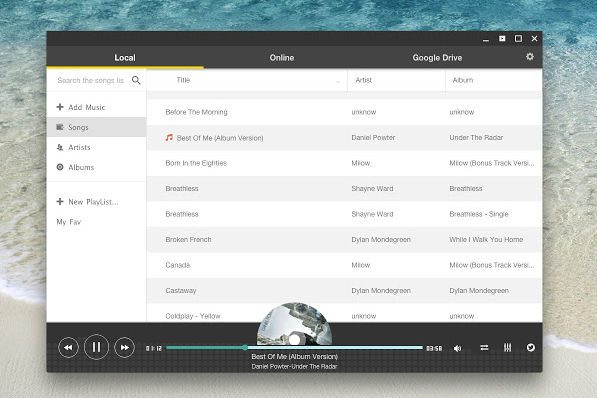Image resolution: width=597 pixels, height=398 pixels.
Task: Skip to the next track
Action: [x=125, y=347]
